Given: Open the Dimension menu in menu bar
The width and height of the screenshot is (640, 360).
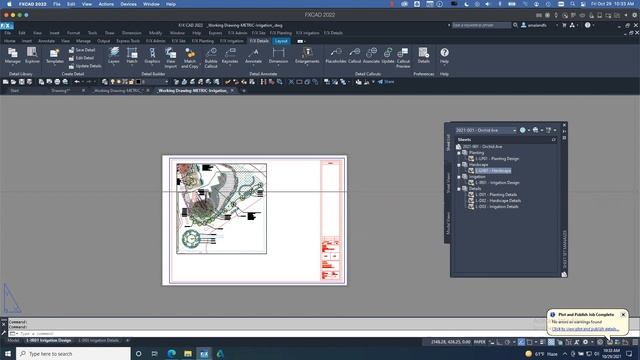Looking at the screenshot, I should point(131,33).
